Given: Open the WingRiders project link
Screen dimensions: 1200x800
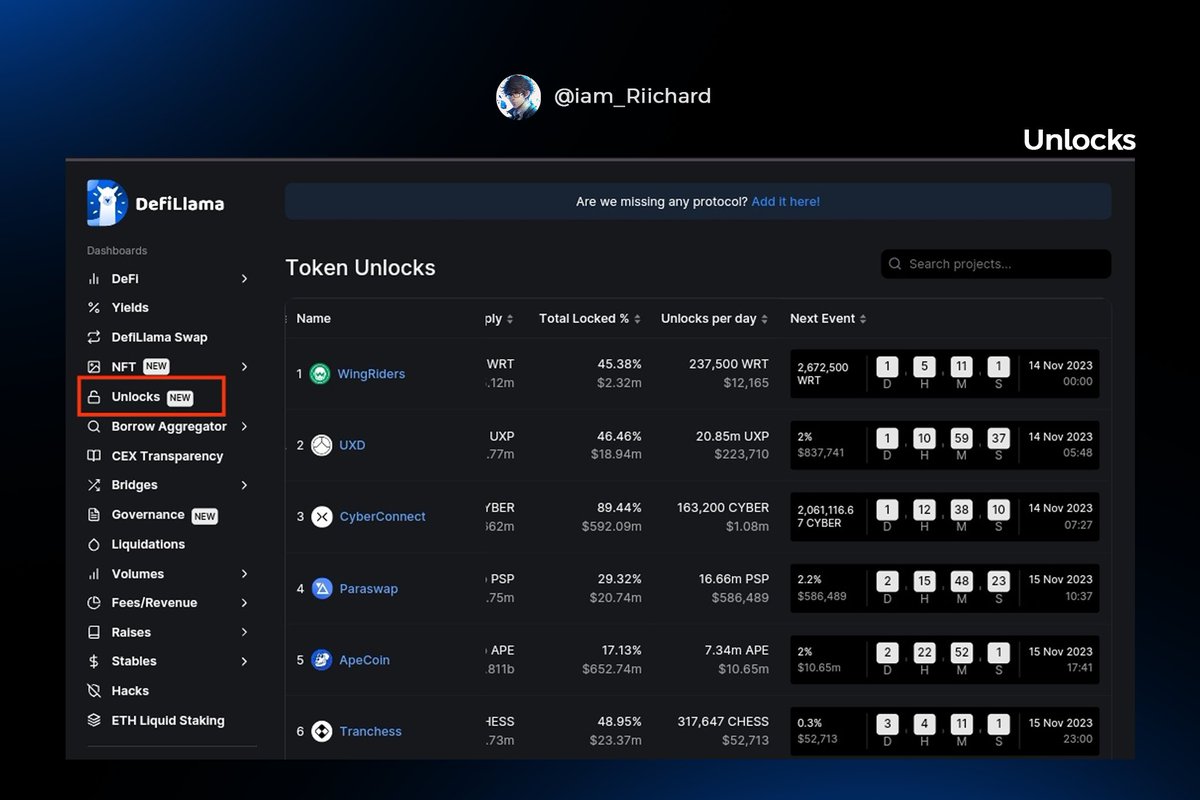Looking at the screenshot, I should [x=371, y=374].
